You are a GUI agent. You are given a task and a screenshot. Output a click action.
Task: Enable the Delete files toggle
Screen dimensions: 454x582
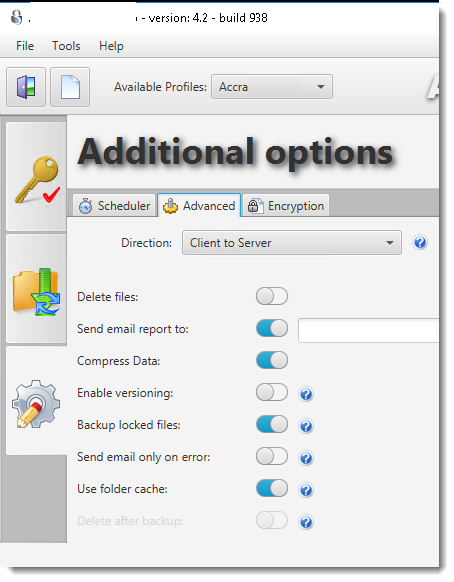pos(272,296)
